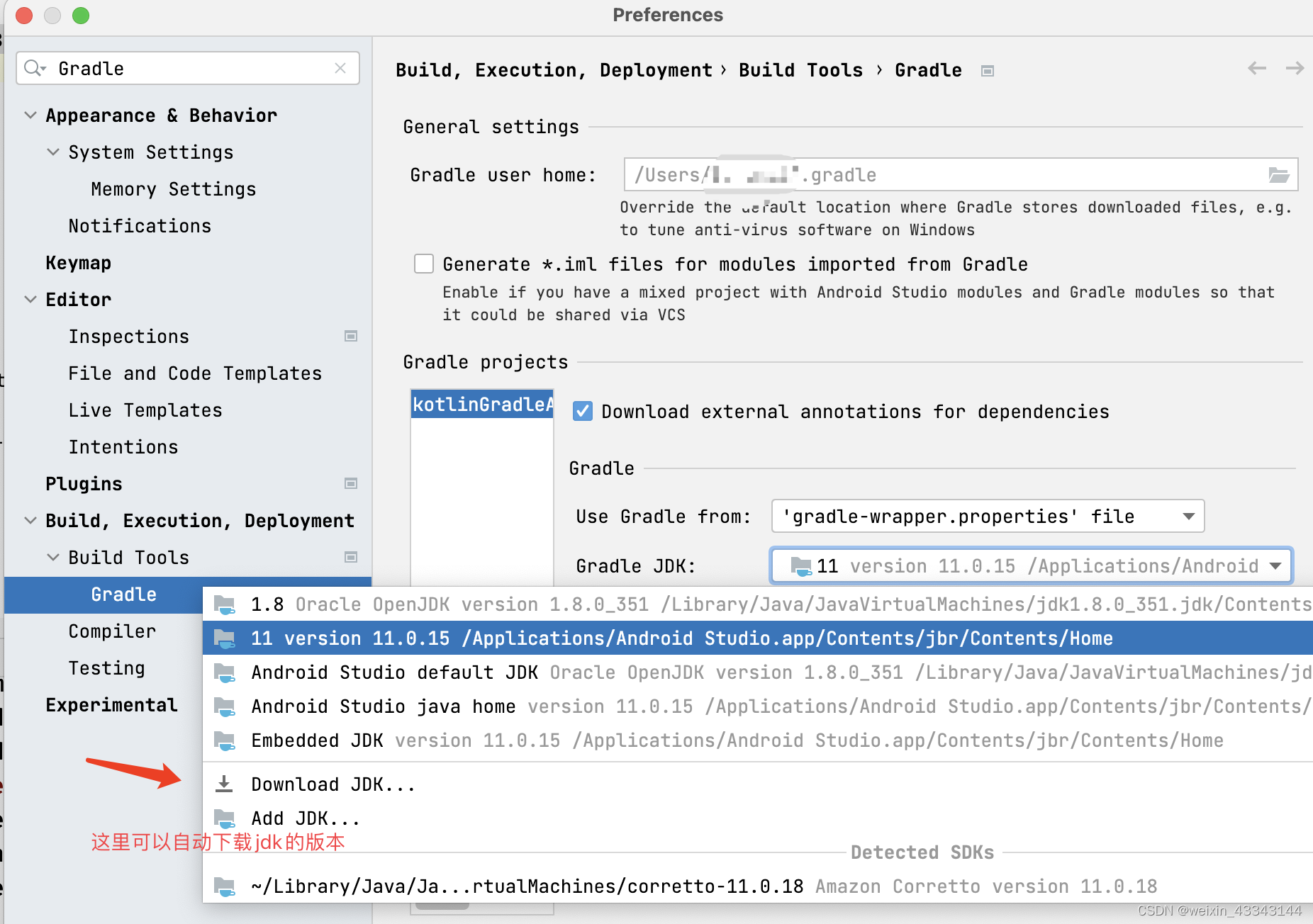Click JDK icon of Android Studio default JDK
This screenshot has width=1313, height=924.
(x=225, y=672)
